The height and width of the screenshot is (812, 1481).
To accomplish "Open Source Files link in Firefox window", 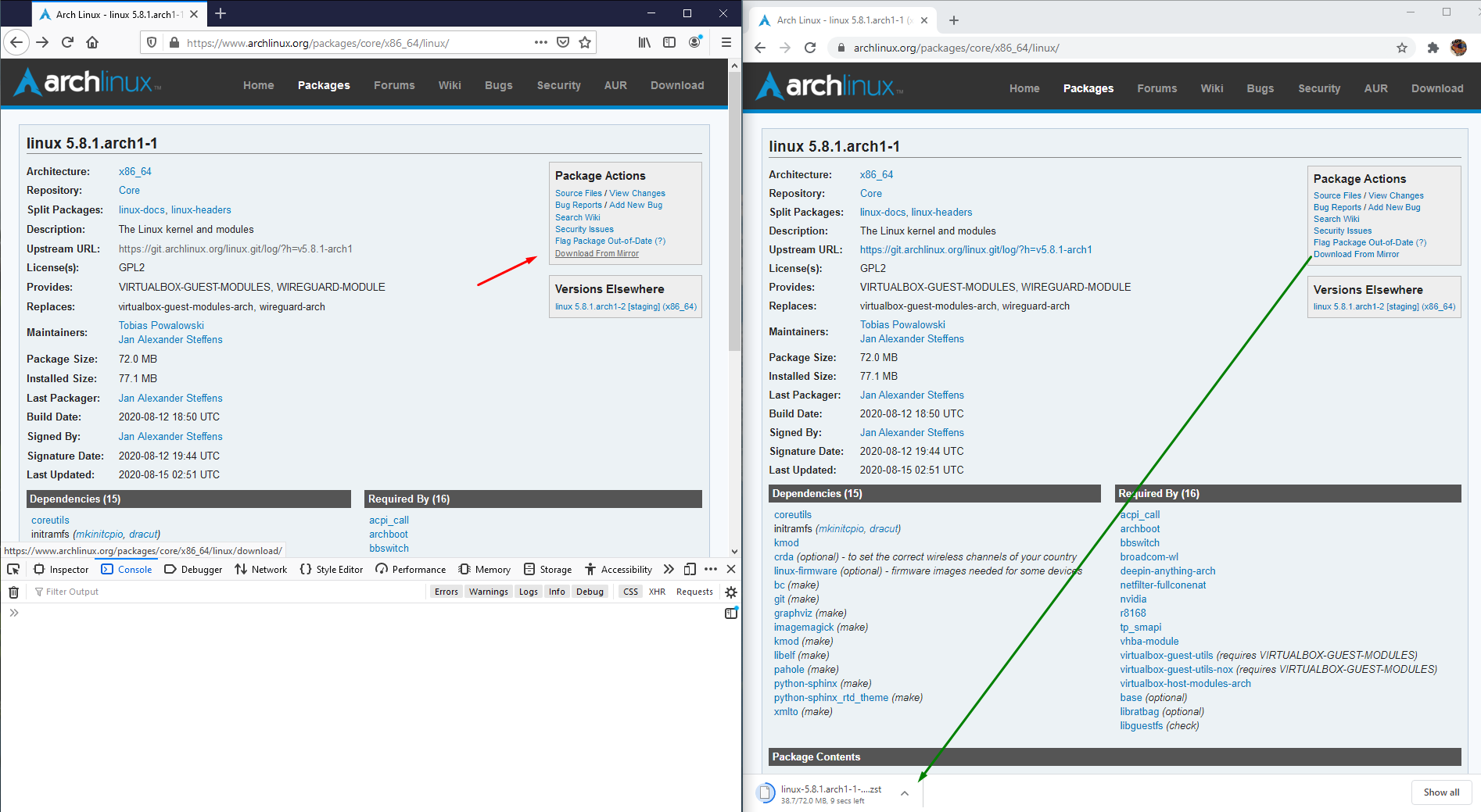I will coord(579,193).
